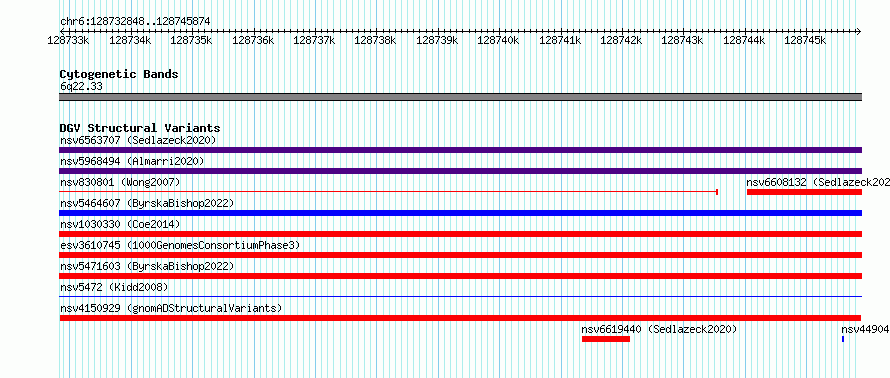Open variant nsv5968494 (Almarri2020) label
This screenshot has height=378, width=890.
132,161
